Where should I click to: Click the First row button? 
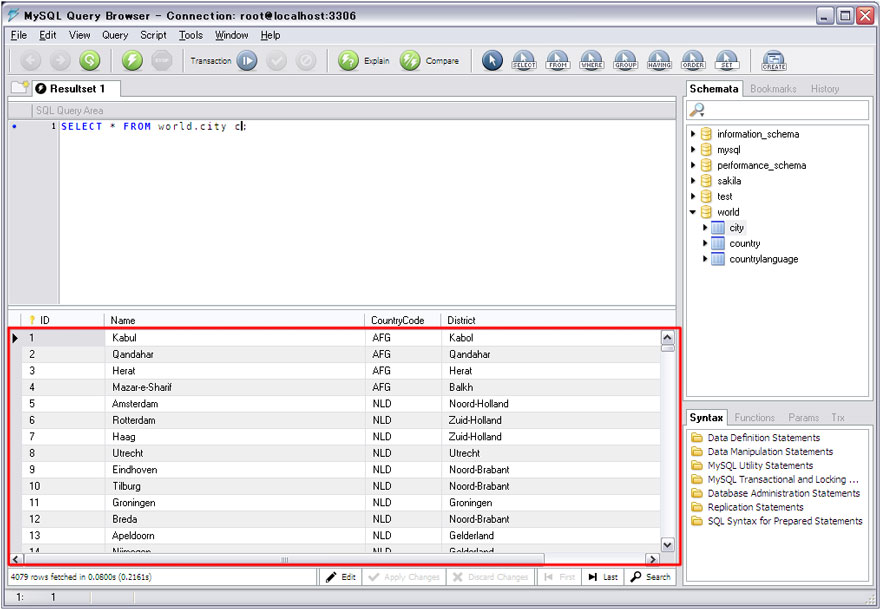[x=560, y=577]
